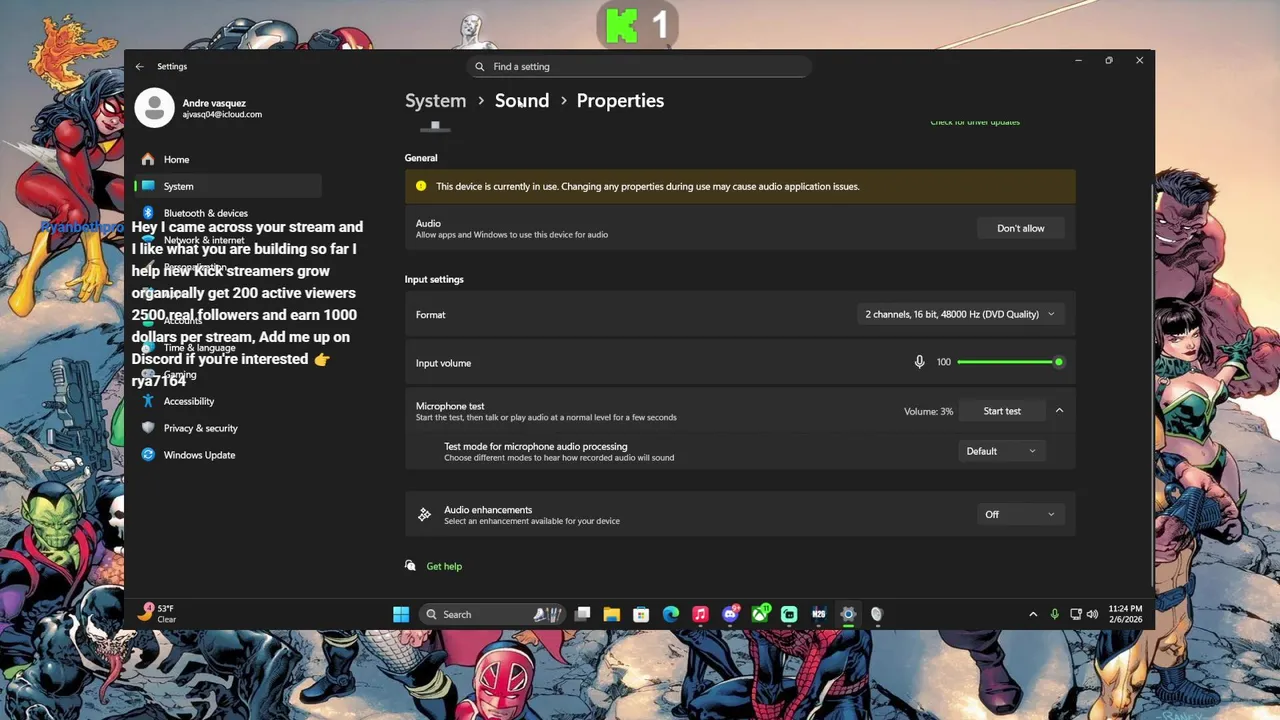Launch Microsoft Store from the taskbar
This screenshot has height=720, width=1280.
click(641, 614)
